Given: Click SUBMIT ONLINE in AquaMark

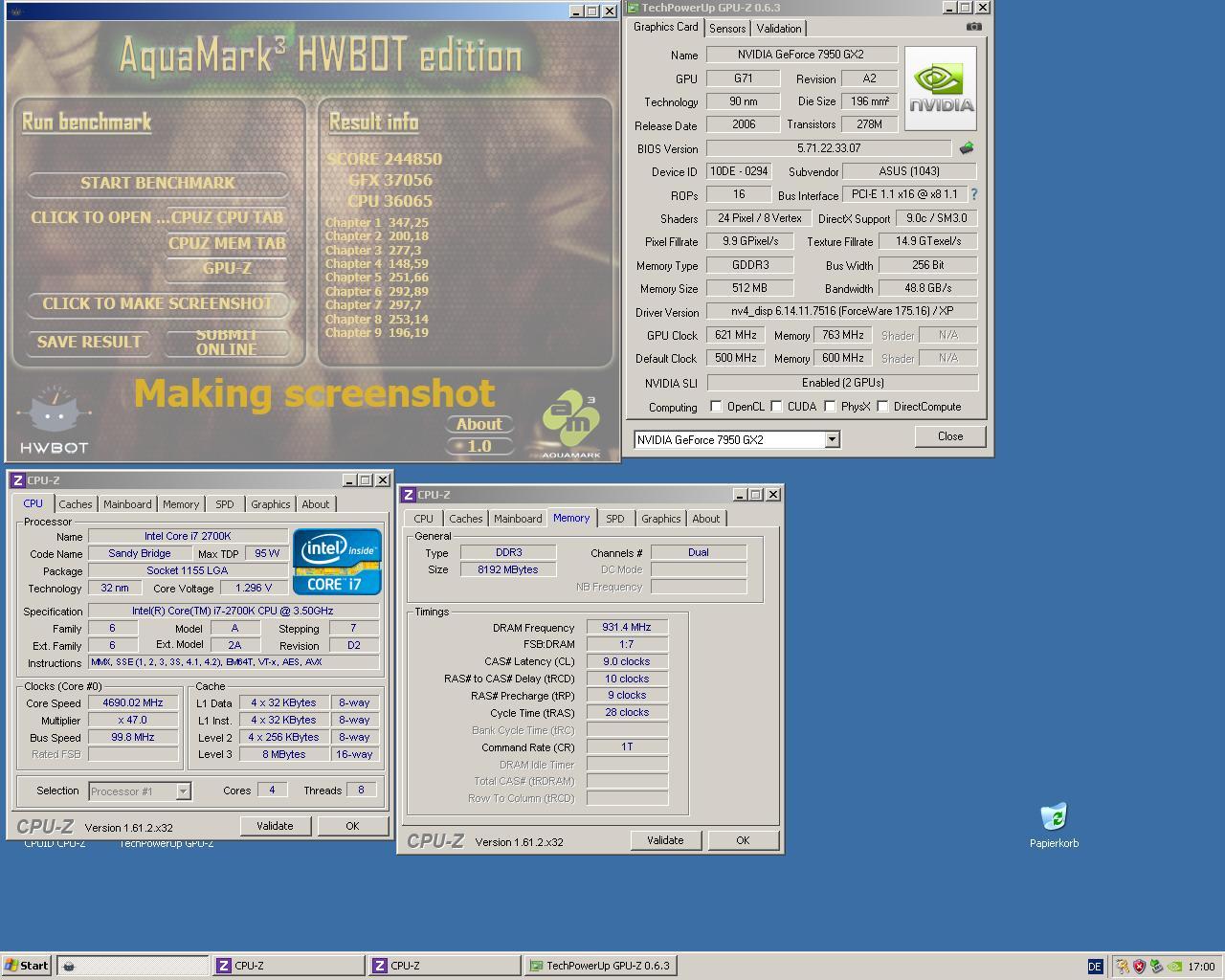Looking at the screenshot, I should (x=227, y=342).
